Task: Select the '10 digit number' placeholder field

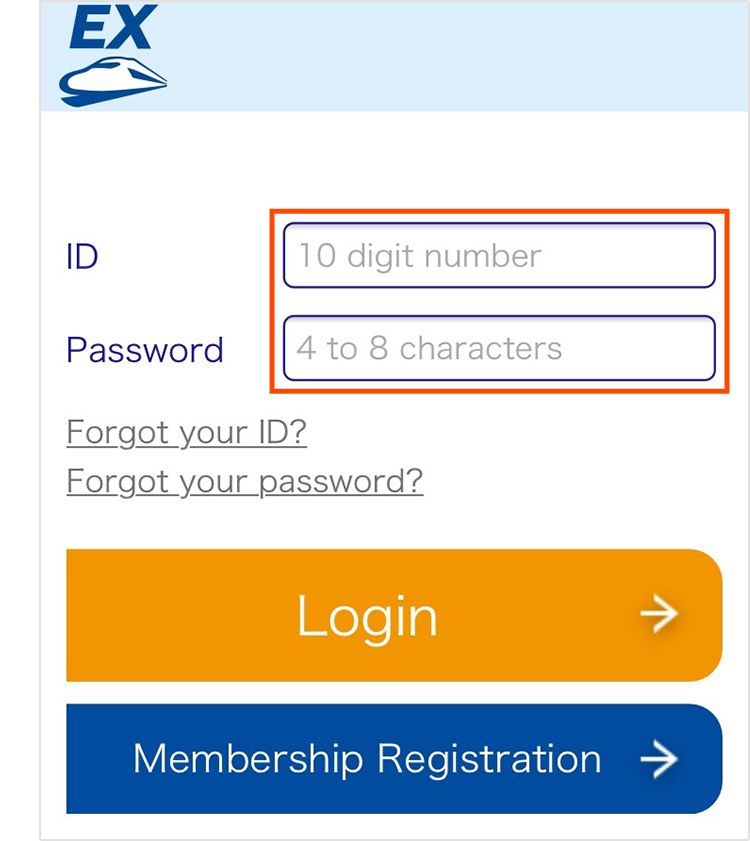Action: (x=498, y=256)
